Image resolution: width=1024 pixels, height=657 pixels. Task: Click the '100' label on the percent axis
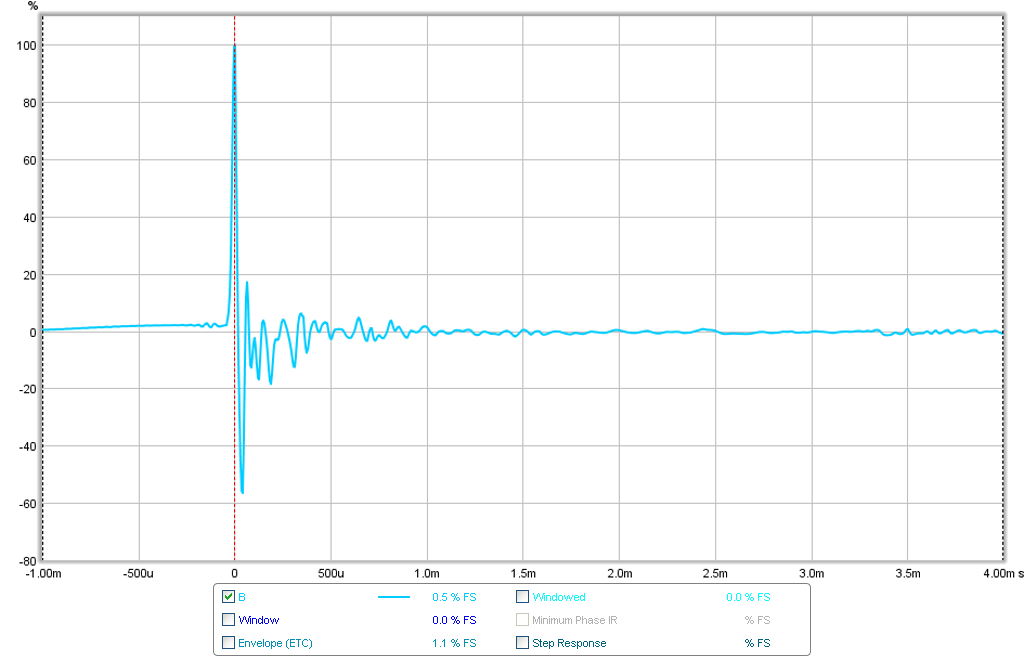tap(26, 46)
